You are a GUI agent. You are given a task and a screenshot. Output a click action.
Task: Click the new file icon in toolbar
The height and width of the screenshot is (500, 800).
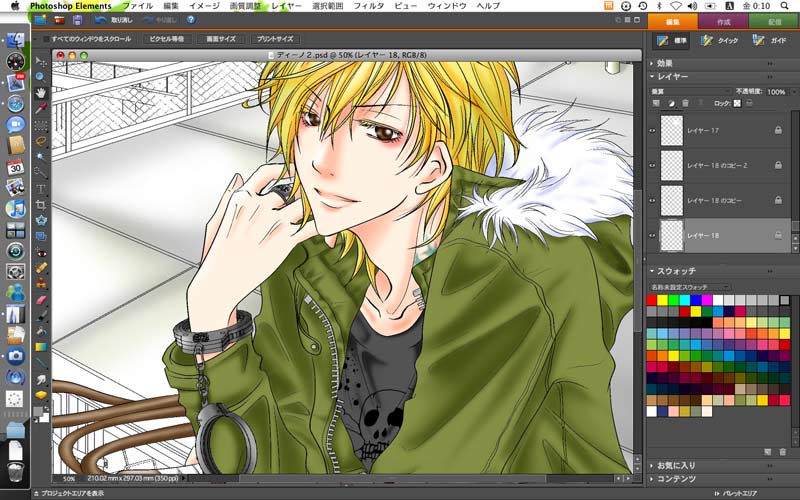tap(40, 20)
